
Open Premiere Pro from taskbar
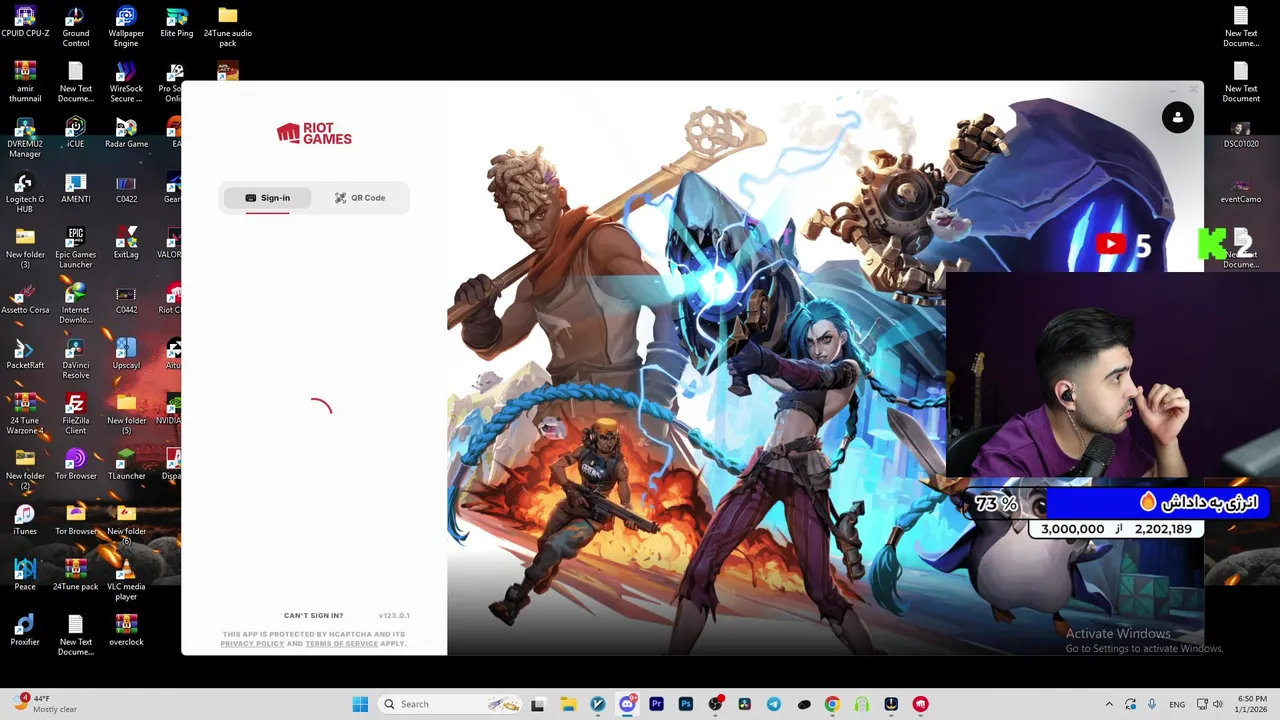coord(656,704)
